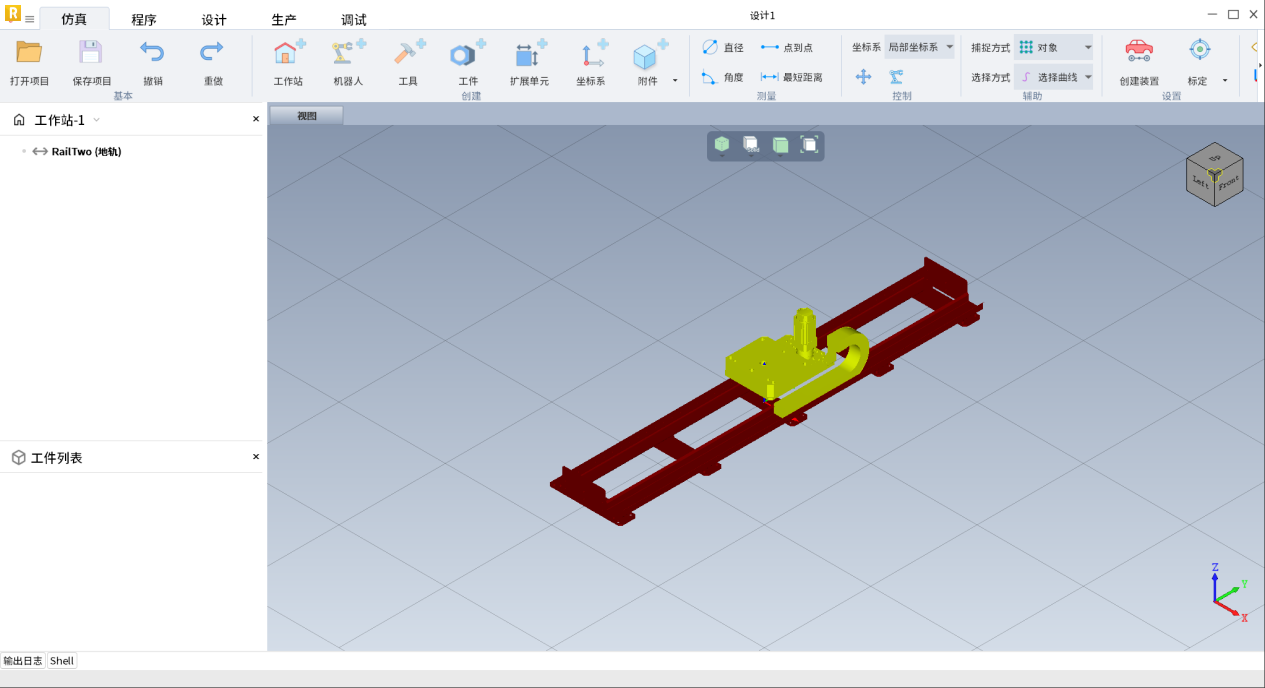
Task: Add a robot using the 机器人 icon
Action: tap(348, 54)
